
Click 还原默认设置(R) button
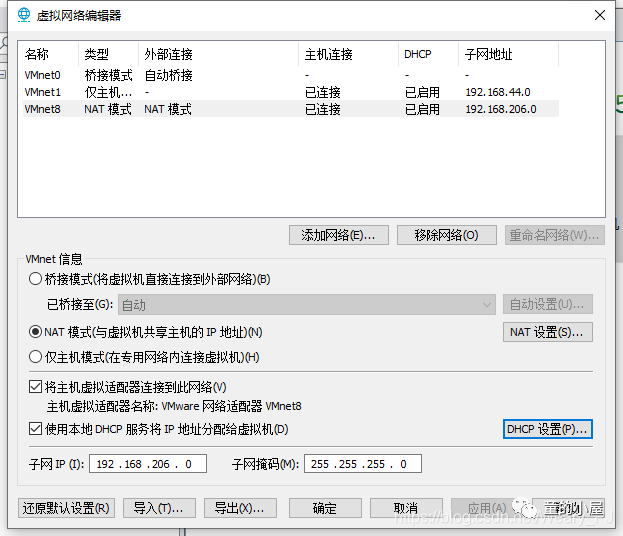click(66, 508)
